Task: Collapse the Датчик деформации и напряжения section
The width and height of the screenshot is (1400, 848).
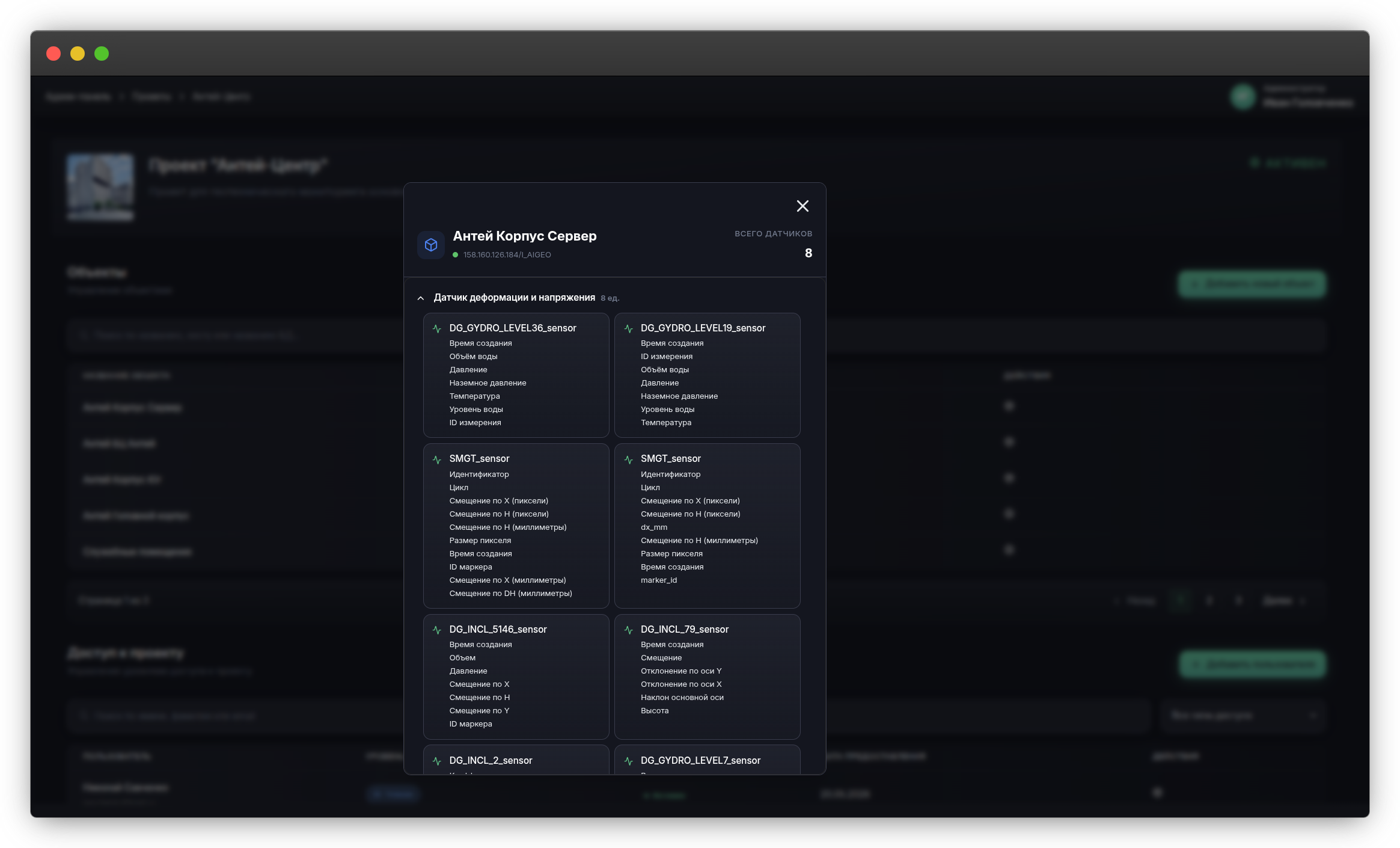Action: (x=421, y=298)
